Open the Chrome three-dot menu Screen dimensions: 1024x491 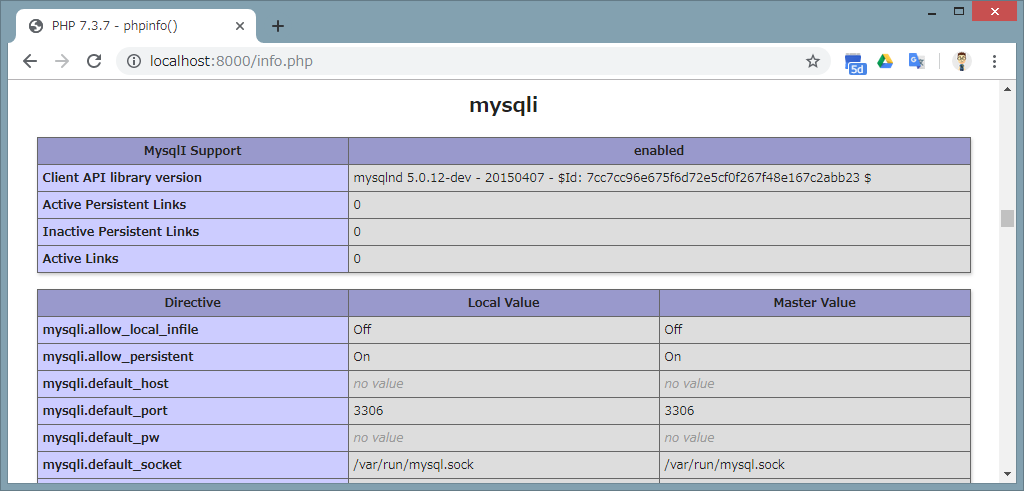point(994,61)
